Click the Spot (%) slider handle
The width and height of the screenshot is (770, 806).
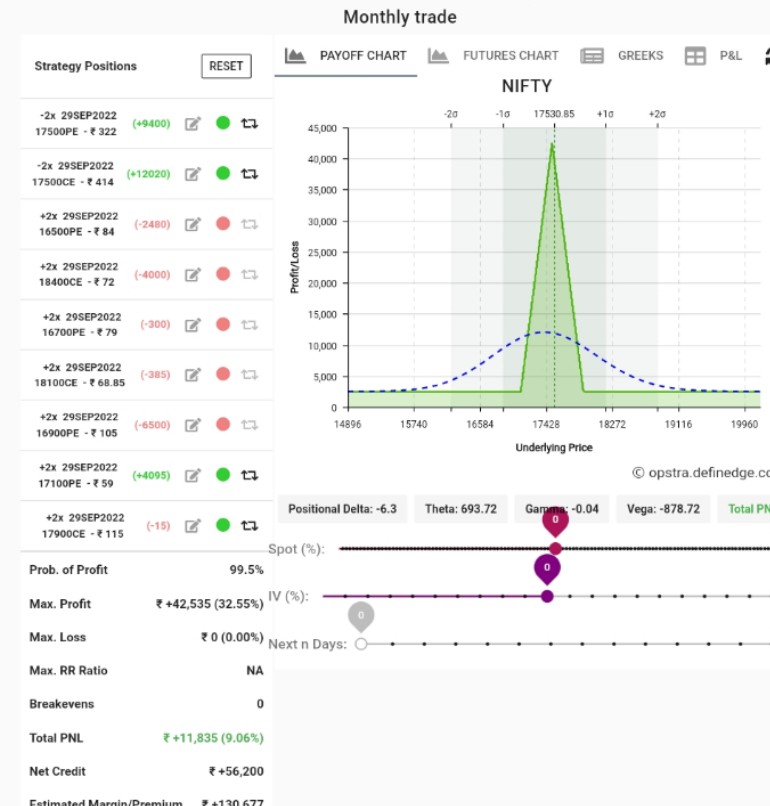[x=555, y=548]
